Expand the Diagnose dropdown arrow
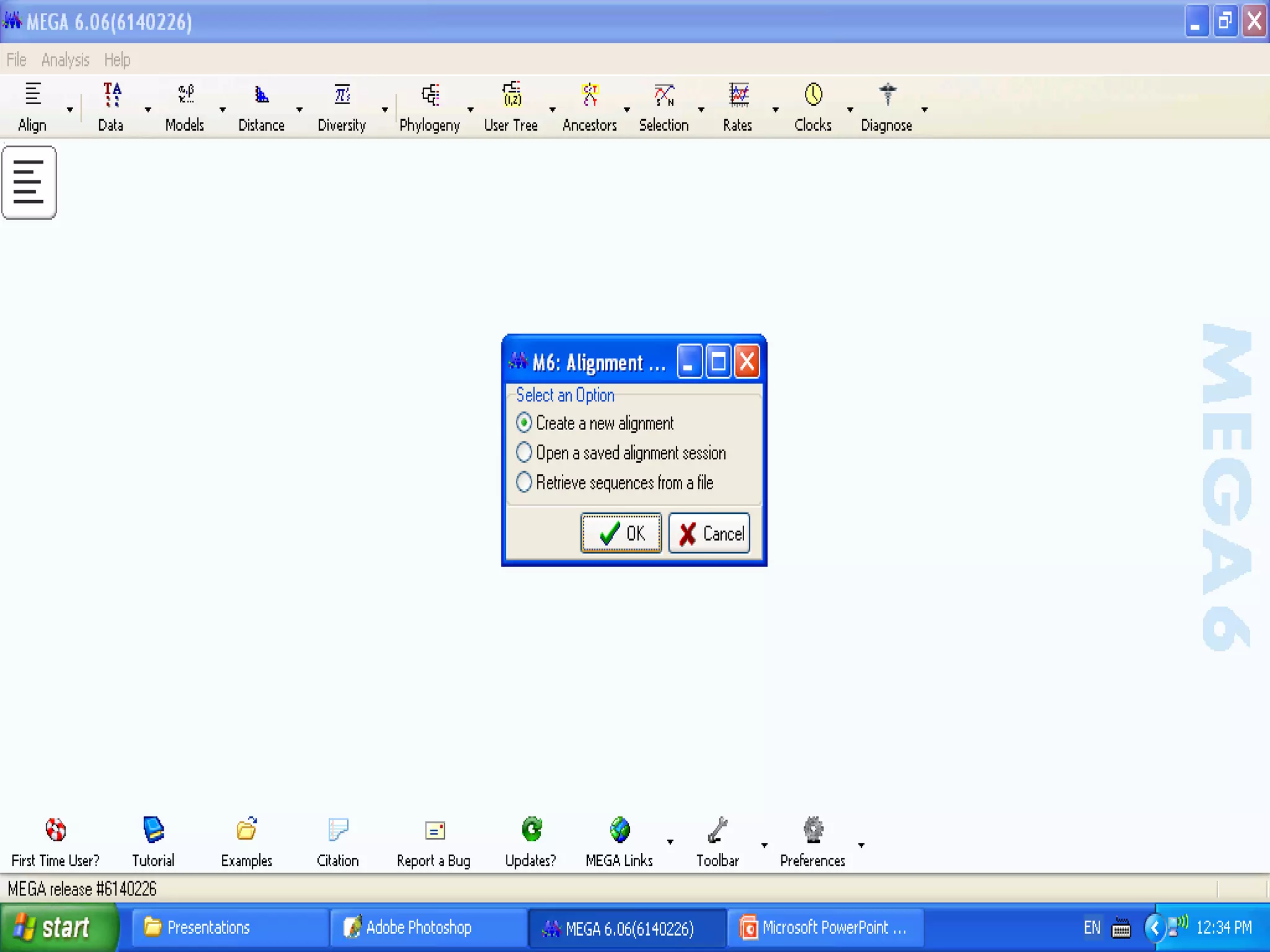 click(925, 110)
